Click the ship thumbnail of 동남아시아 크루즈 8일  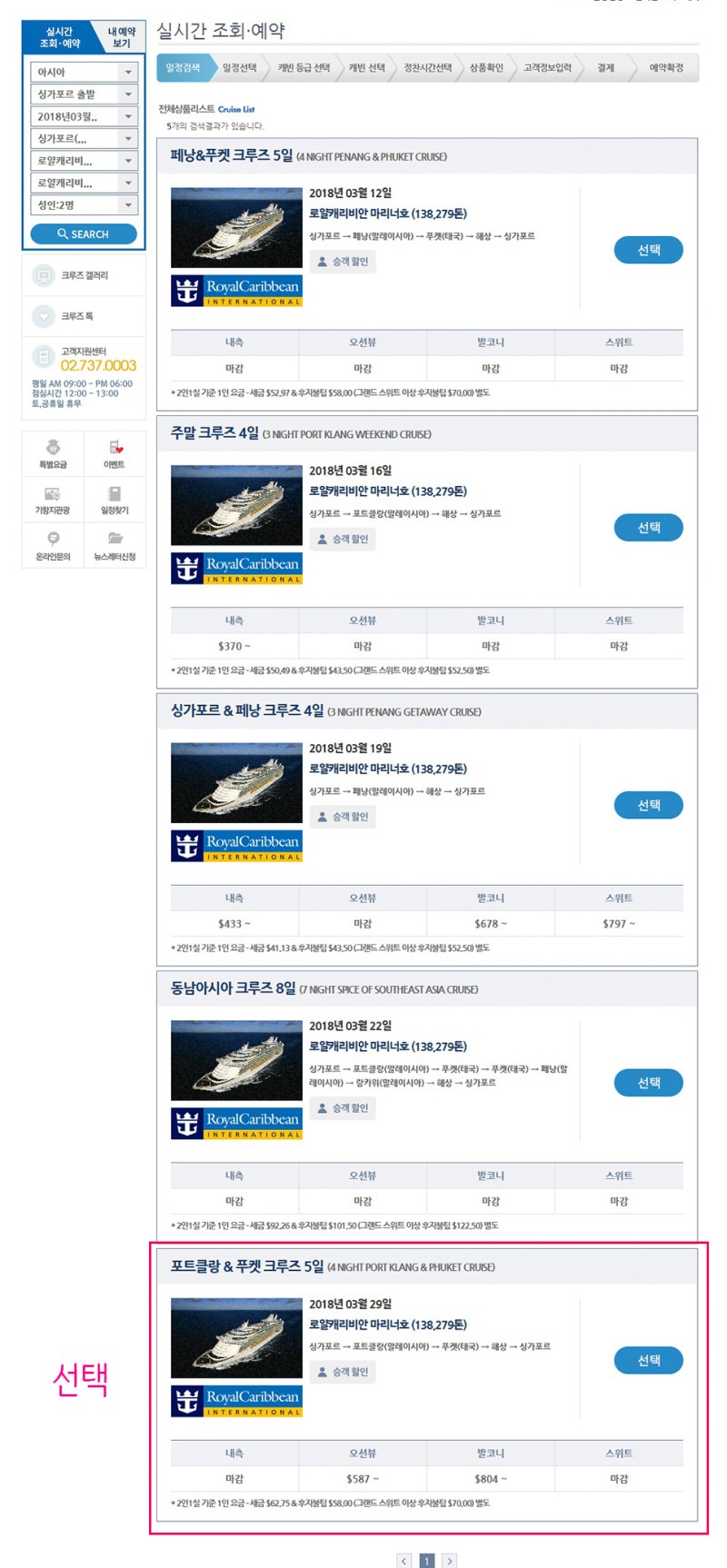pyautogui.click(x=236, y=1060)
